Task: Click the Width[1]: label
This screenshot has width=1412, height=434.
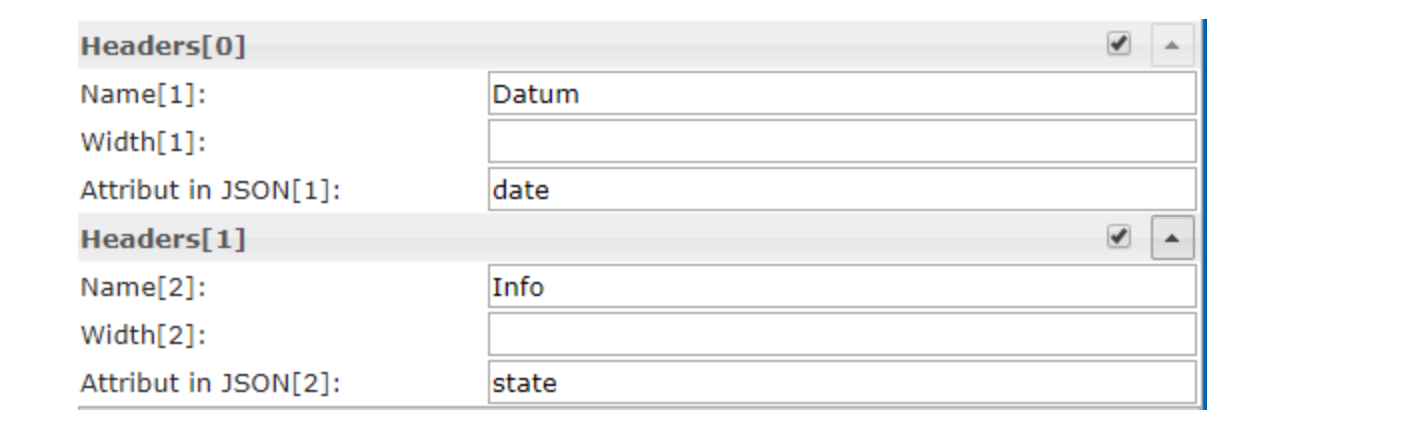Action: pos(143,143)
